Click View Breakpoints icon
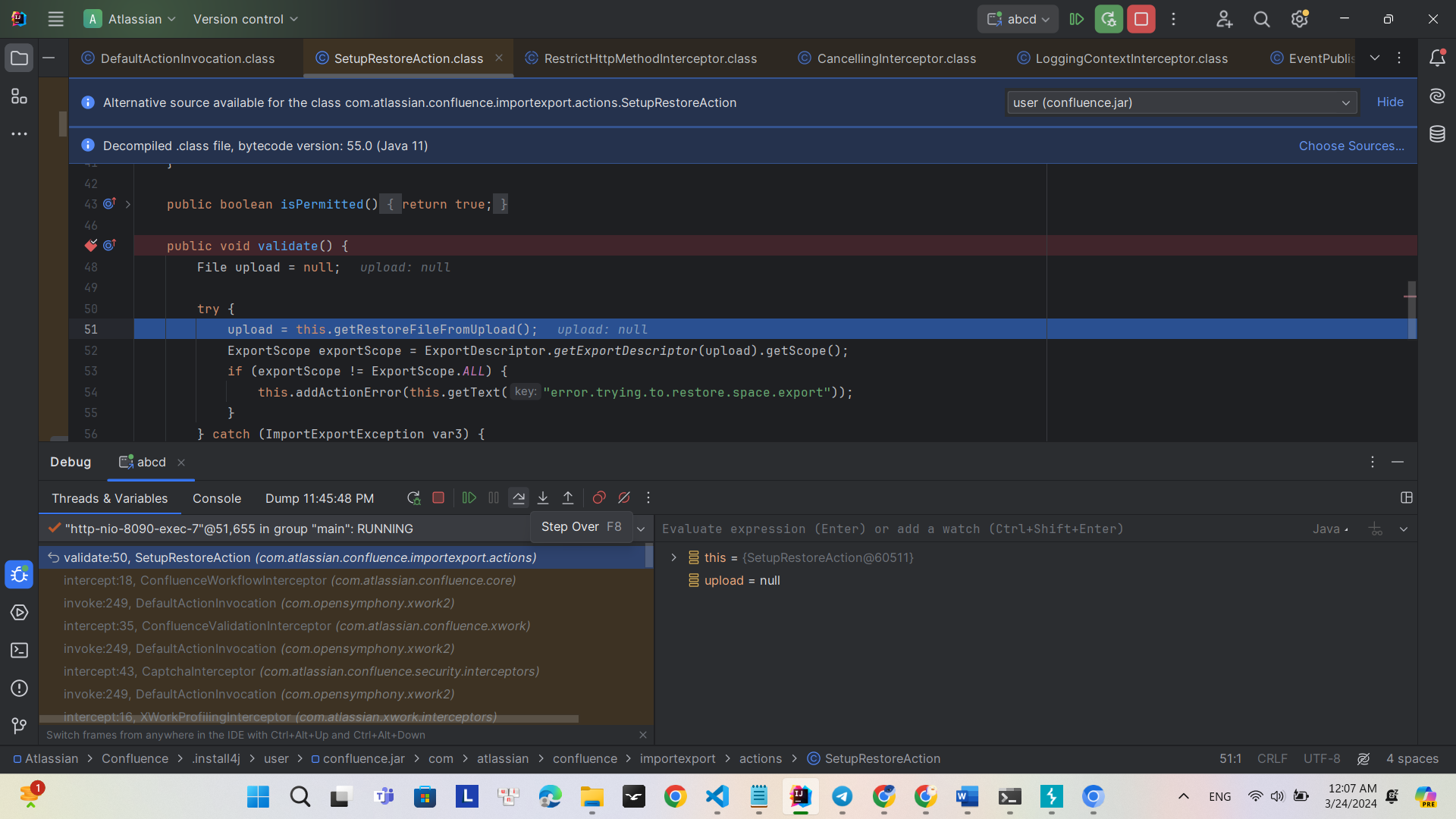Viewport: 1456px width, 819px height. coord(599,497)
